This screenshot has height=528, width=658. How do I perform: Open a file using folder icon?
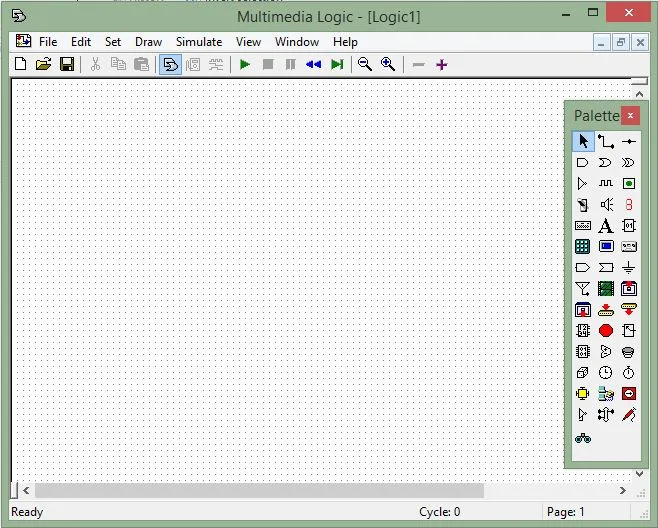coord(43,65)
